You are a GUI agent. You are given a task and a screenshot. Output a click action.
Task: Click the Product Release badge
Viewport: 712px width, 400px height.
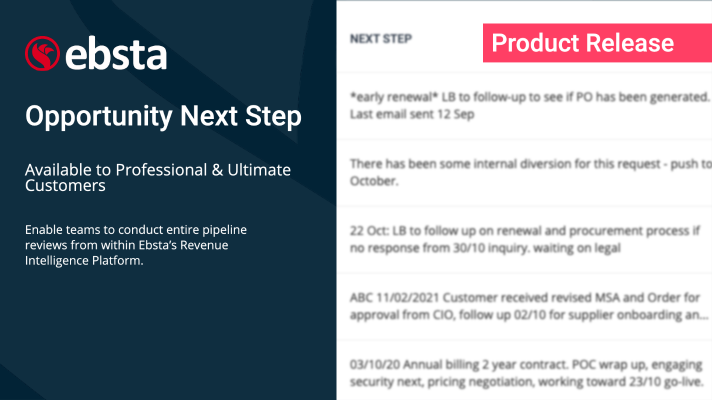pos(583,43)
